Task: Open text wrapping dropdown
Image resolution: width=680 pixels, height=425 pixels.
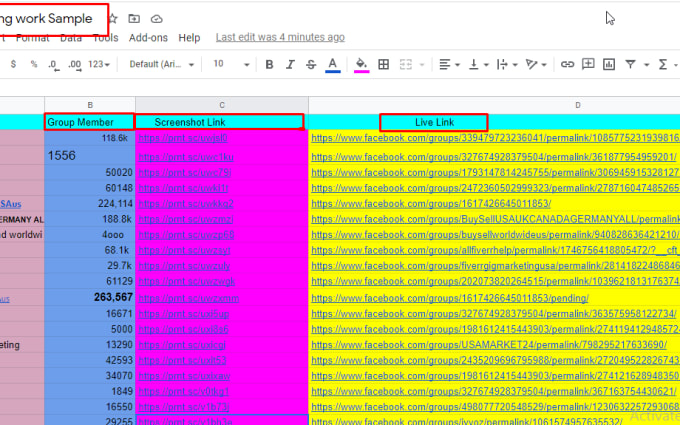Action: (507, 65)
